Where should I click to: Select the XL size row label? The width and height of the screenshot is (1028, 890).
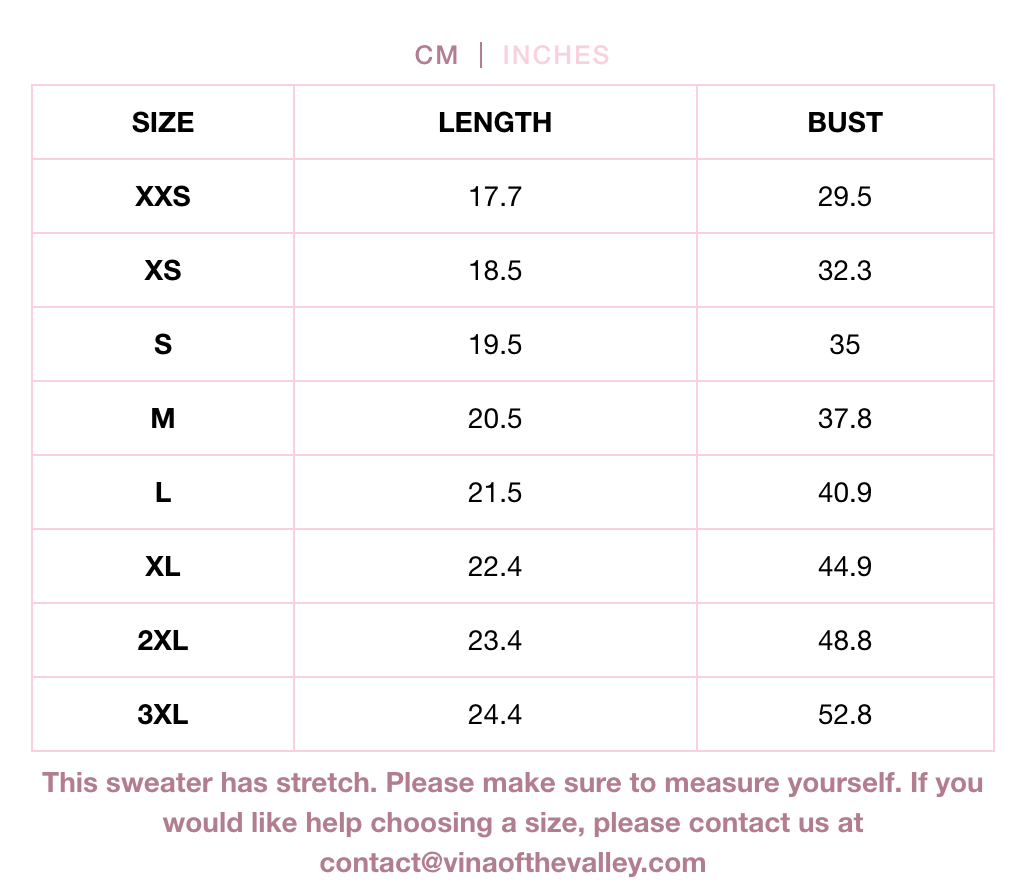click(163, 567)
